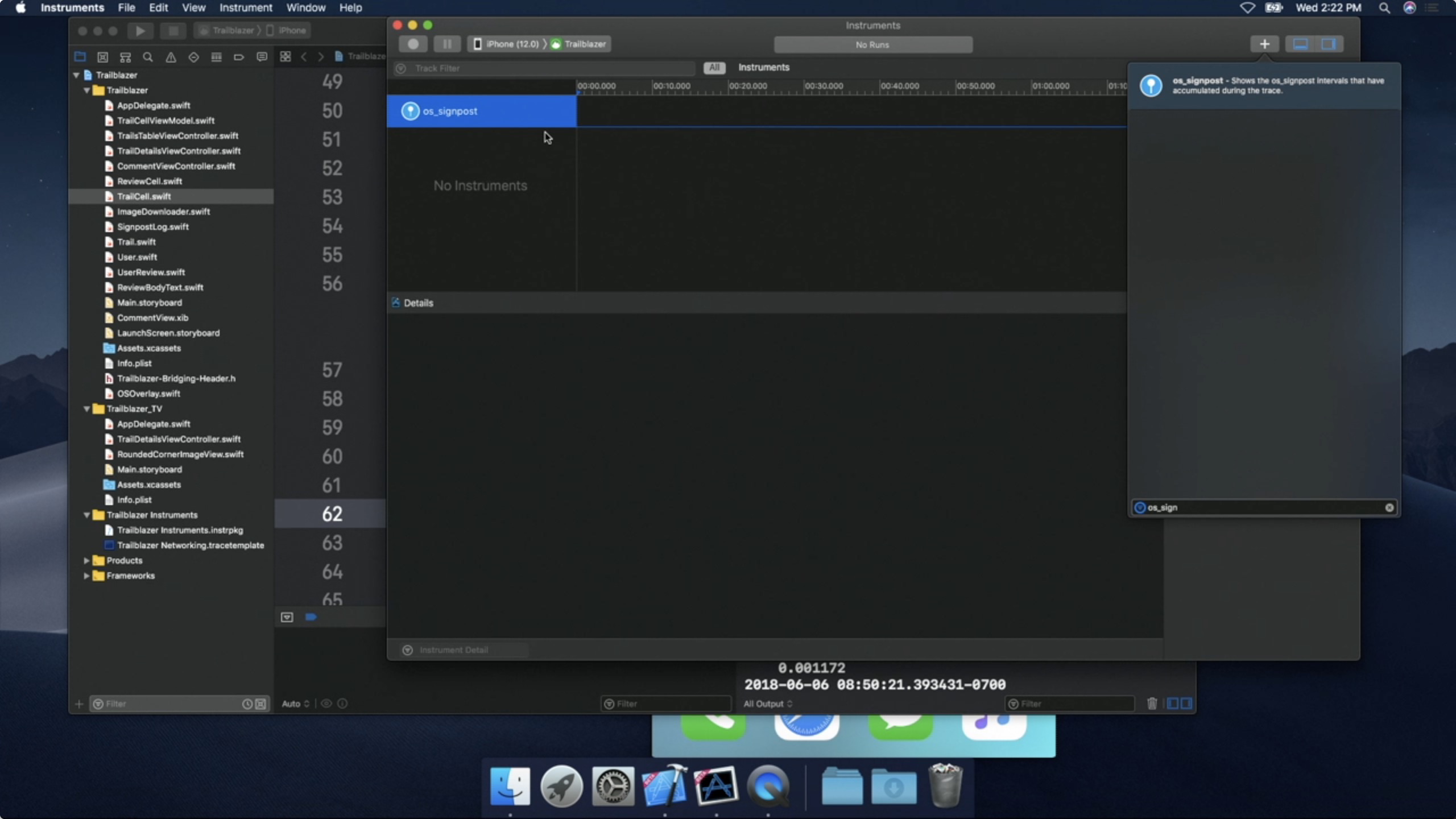Viewport: 1456px width, 819px height.
Task: Open the Xcode source control navigator icon
Action: click(x=102, y=57)
